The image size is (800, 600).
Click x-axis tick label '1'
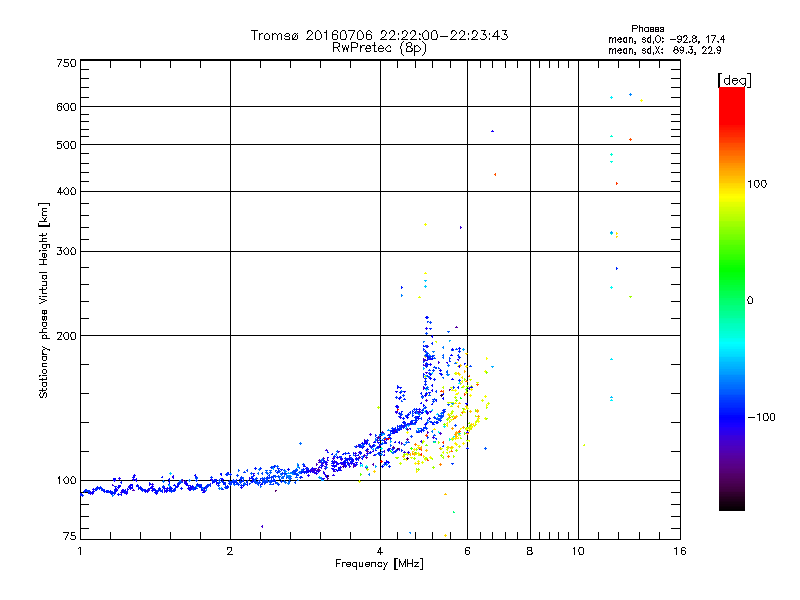(80, 551)
